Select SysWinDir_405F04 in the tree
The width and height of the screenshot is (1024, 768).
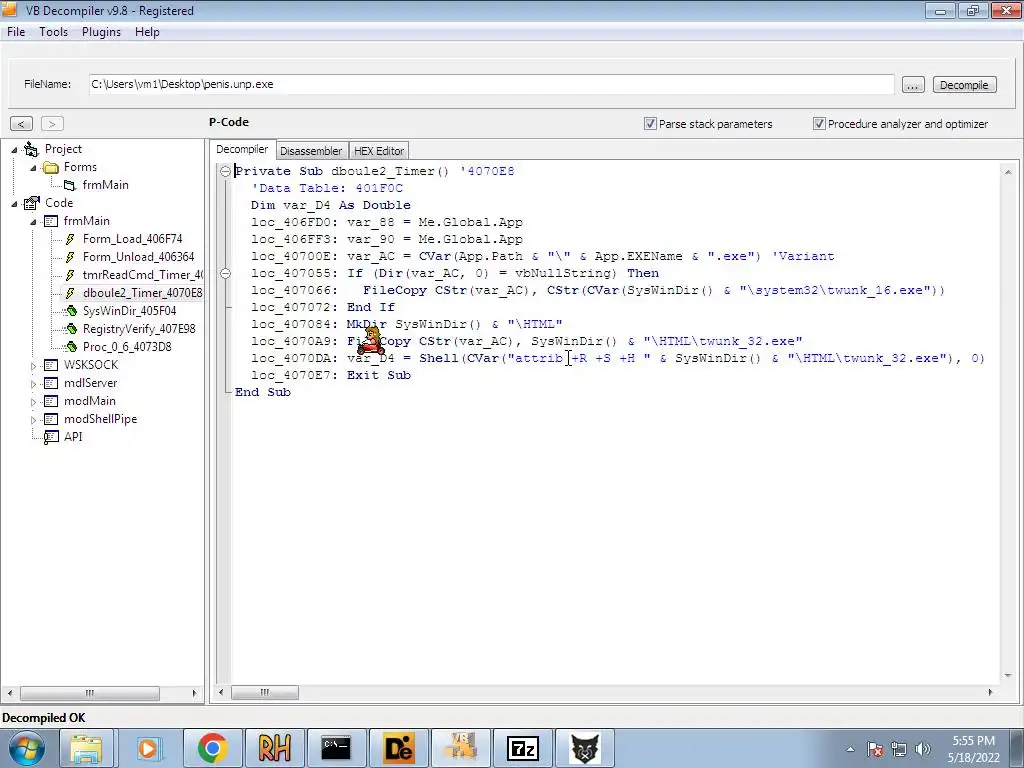tap(129, 311)
